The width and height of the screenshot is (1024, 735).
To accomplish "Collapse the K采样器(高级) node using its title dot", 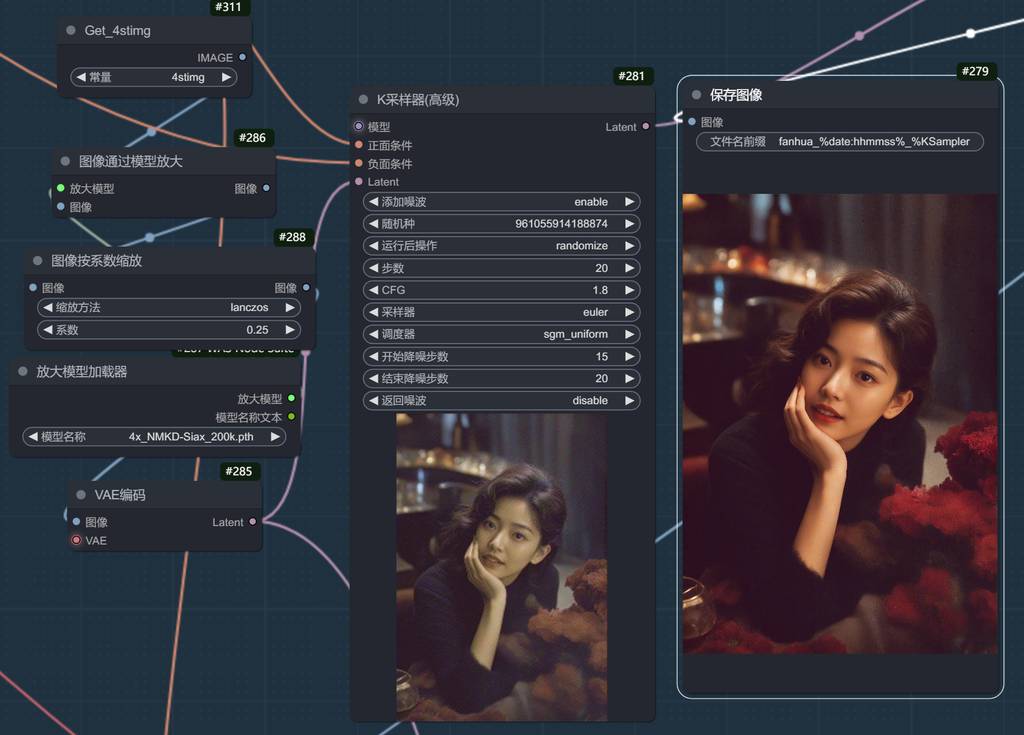I will (x=363, y=100).
